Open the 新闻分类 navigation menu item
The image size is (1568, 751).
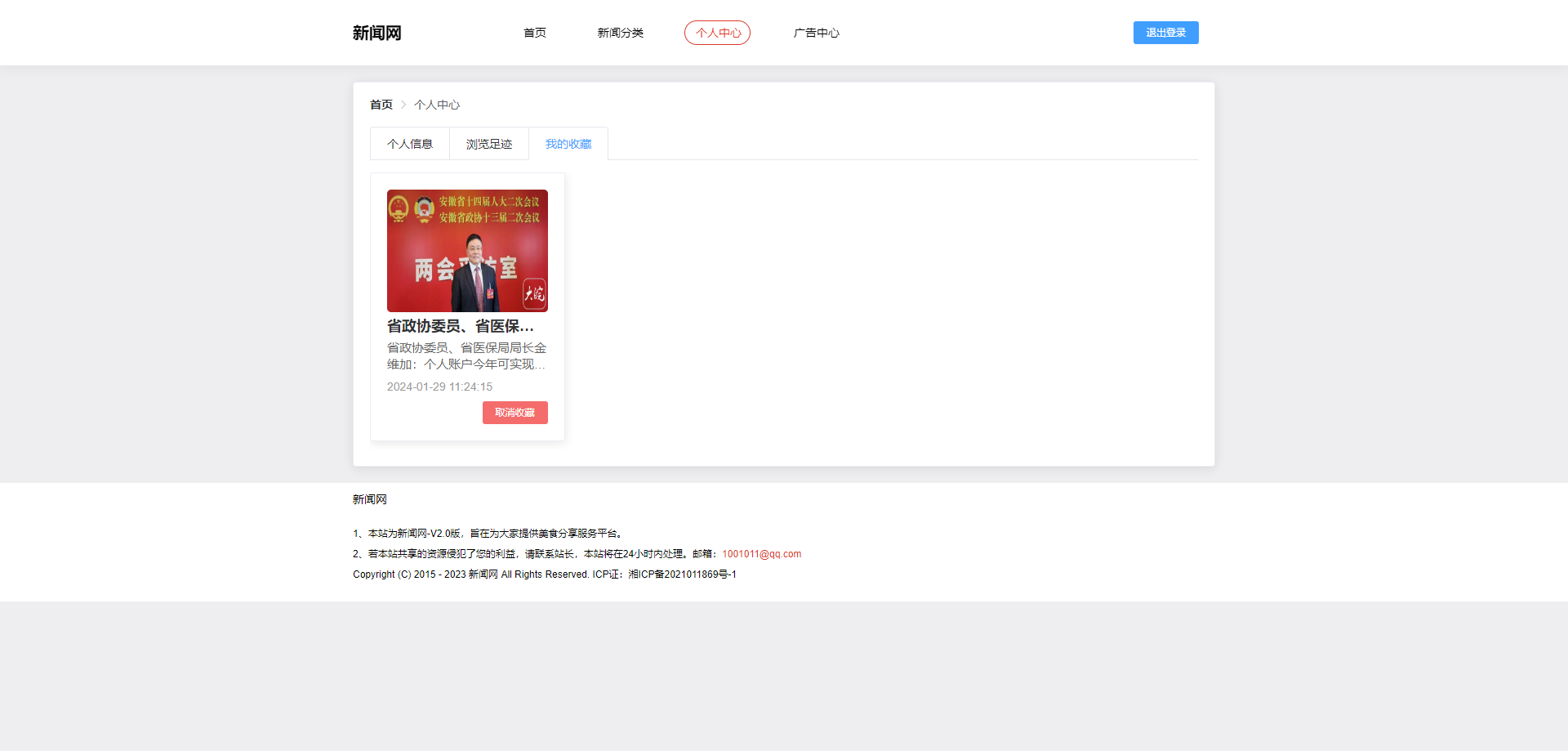click(x=621, y=33)
